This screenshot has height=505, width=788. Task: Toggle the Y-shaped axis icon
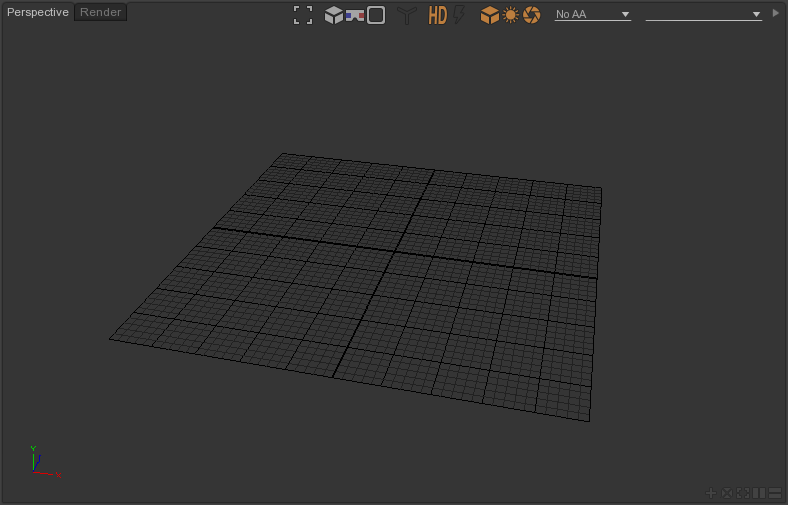(x=406, y=15)
